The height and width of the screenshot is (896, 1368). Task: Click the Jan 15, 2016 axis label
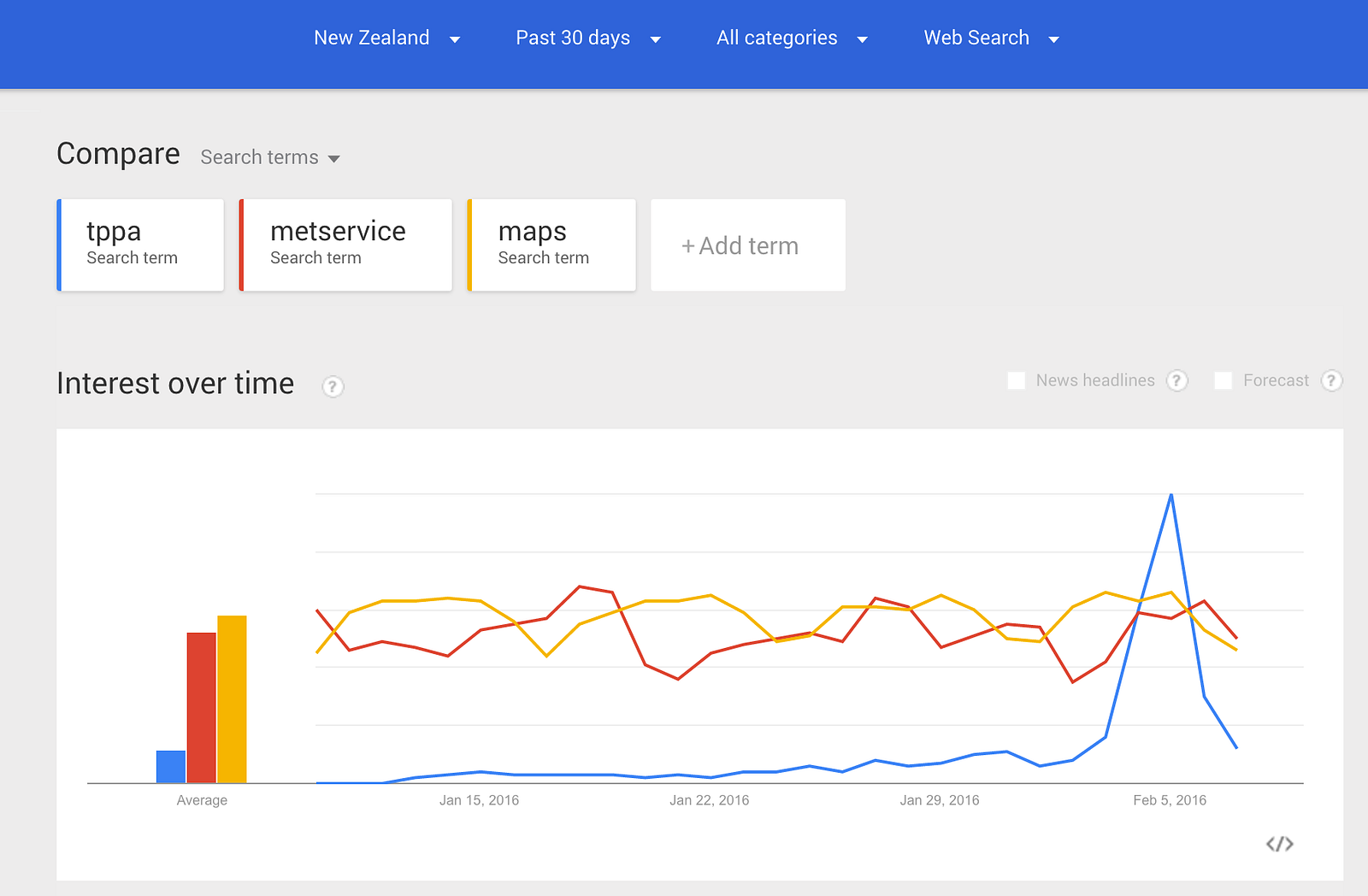pos(479,800)
